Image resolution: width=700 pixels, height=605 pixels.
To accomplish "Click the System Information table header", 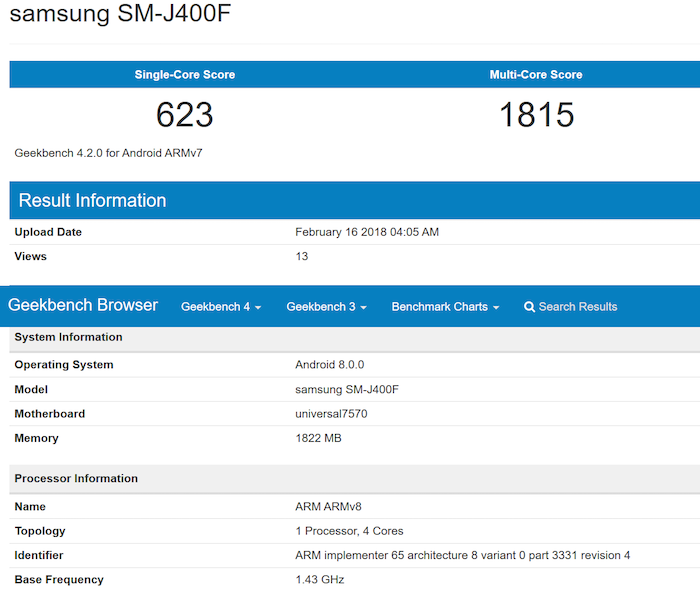I will coord(68,338).
